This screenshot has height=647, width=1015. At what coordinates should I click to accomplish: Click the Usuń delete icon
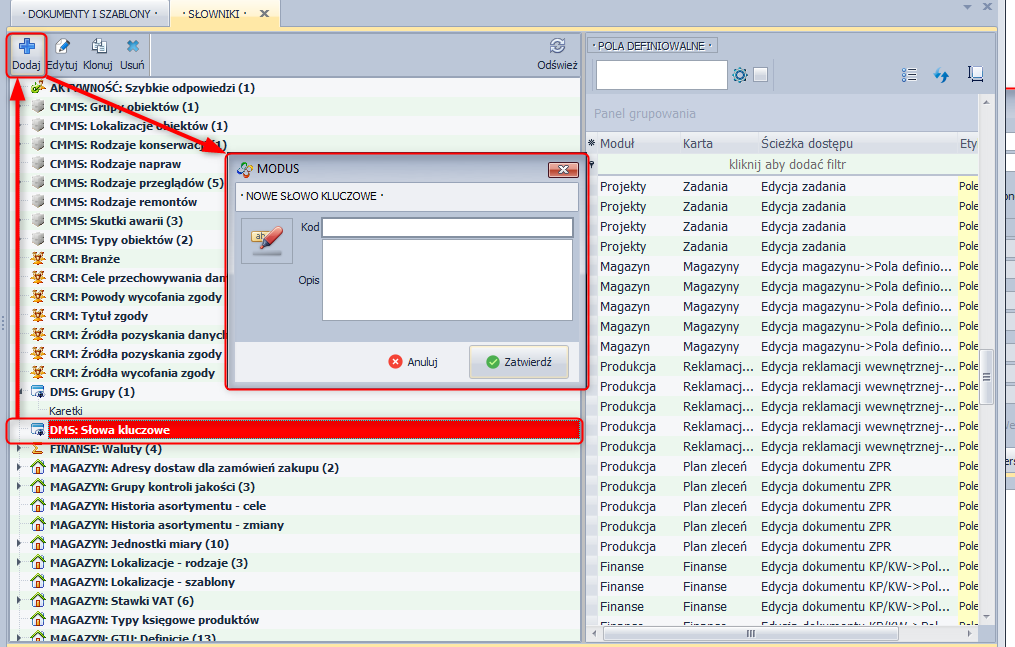click(132, 46)
